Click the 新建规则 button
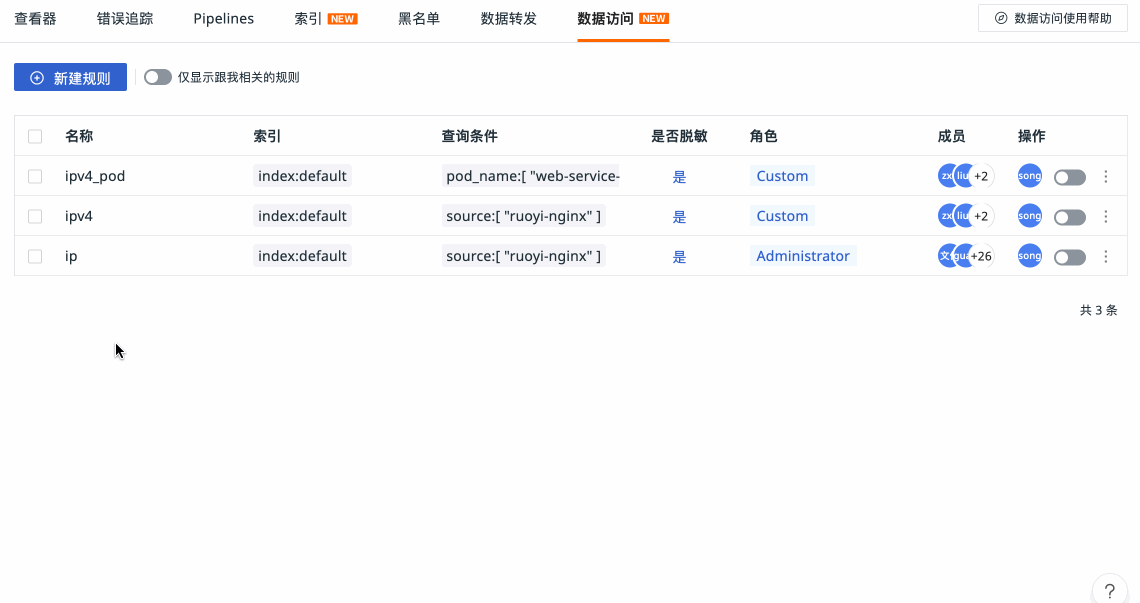 (x=70, y=77)
